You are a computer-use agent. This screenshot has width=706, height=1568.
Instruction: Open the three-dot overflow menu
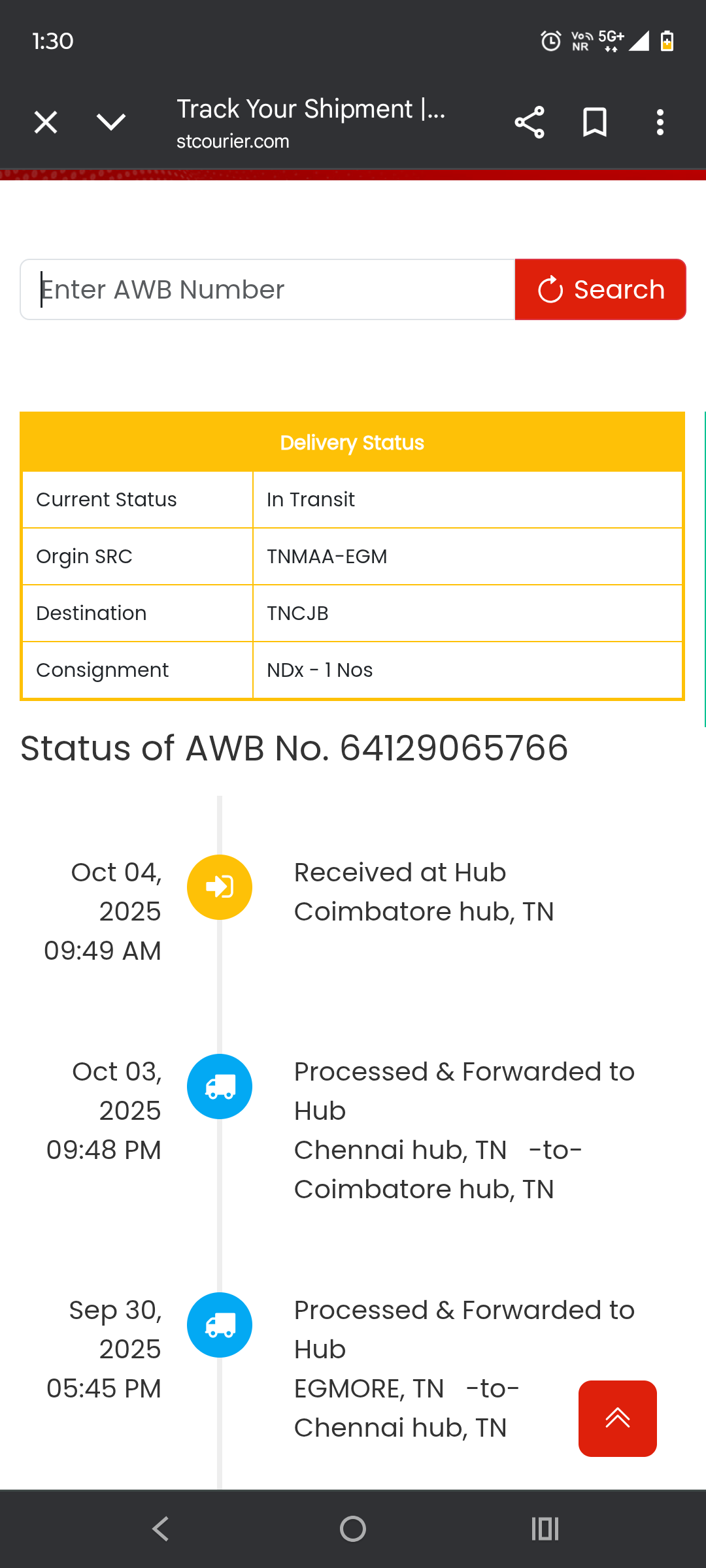coord(660,122)
